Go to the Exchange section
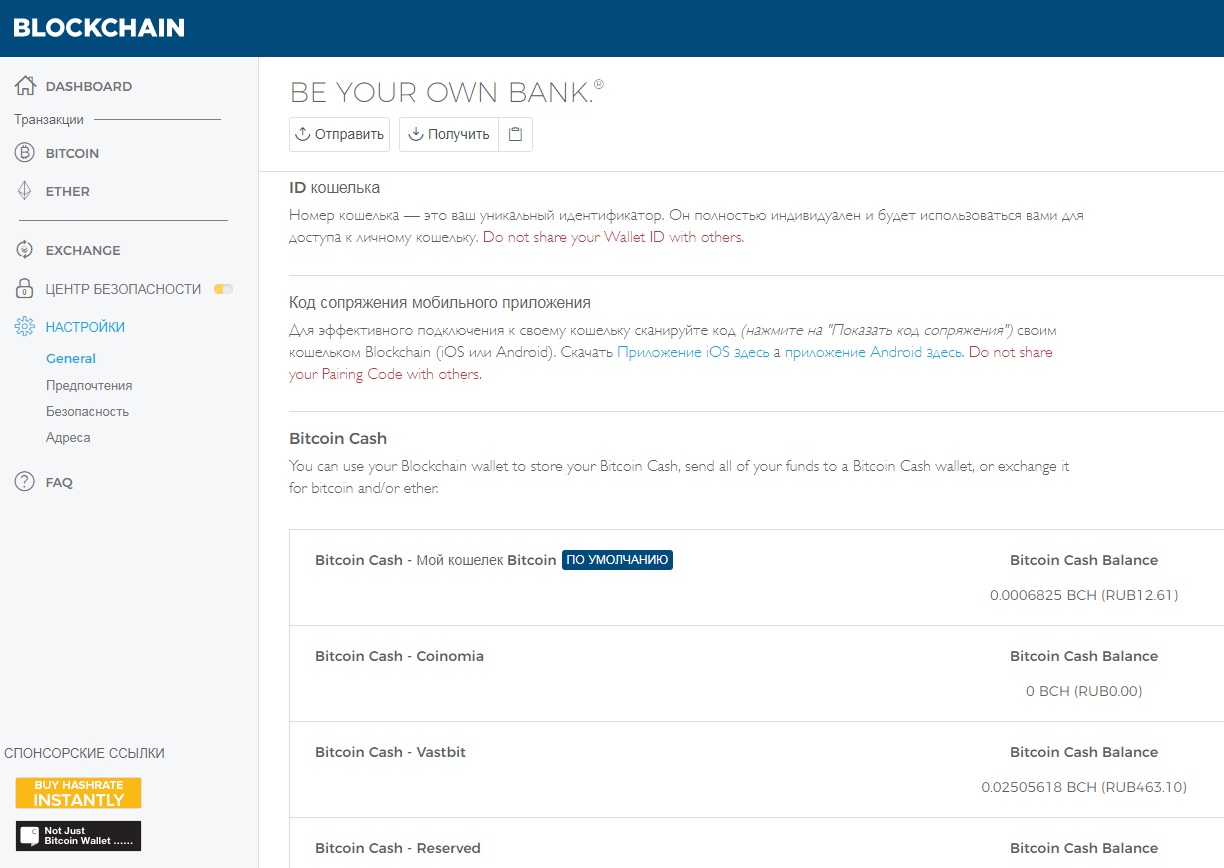 pos(83,250)
